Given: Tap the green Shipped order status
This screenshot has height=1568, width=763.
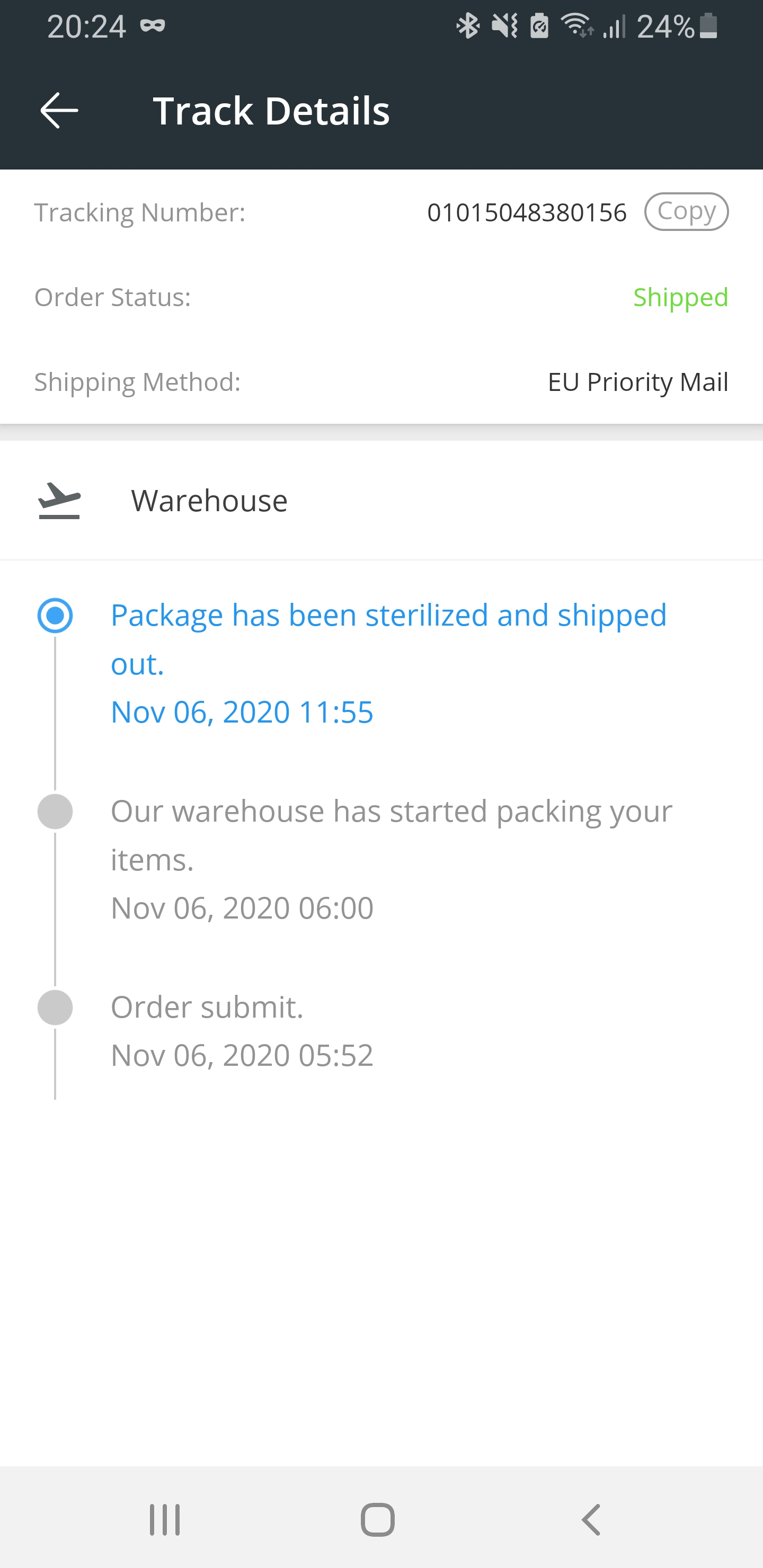Looking at the screenshot, I should click(x=680, y=297).
